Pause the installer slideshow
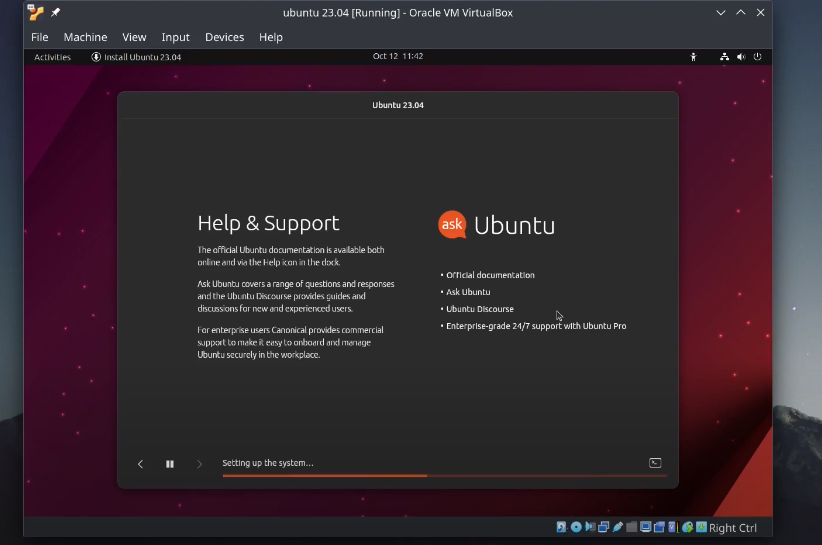 pos(170,464)
